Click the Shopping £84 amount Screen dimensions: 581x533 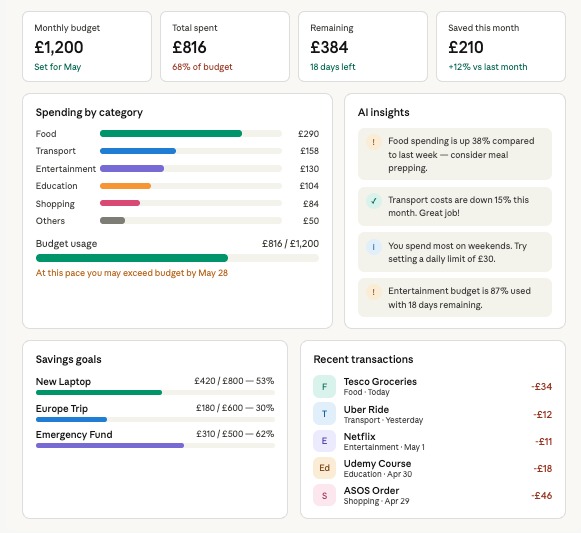[x=311, y=203]
